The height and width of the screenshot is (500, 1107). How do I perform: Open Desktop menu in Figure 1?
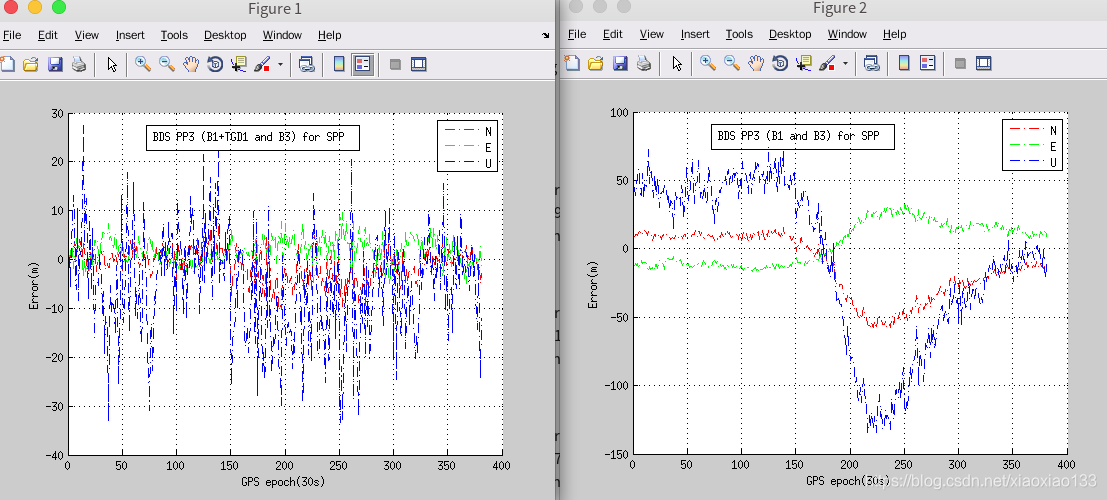point(225,35)
